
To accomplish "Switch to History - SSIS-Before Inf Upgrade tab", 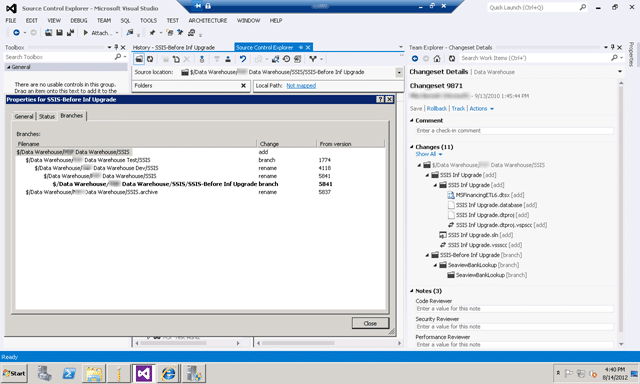I will coord(173,47).
